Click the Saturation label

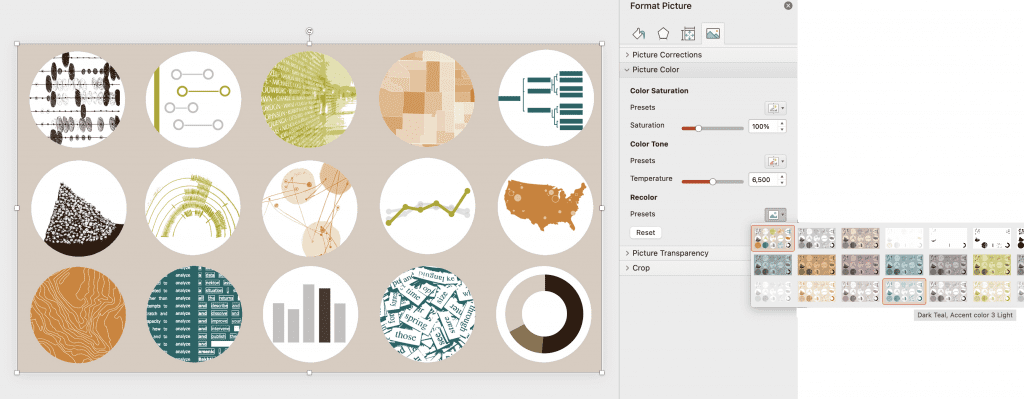[647, 125]
